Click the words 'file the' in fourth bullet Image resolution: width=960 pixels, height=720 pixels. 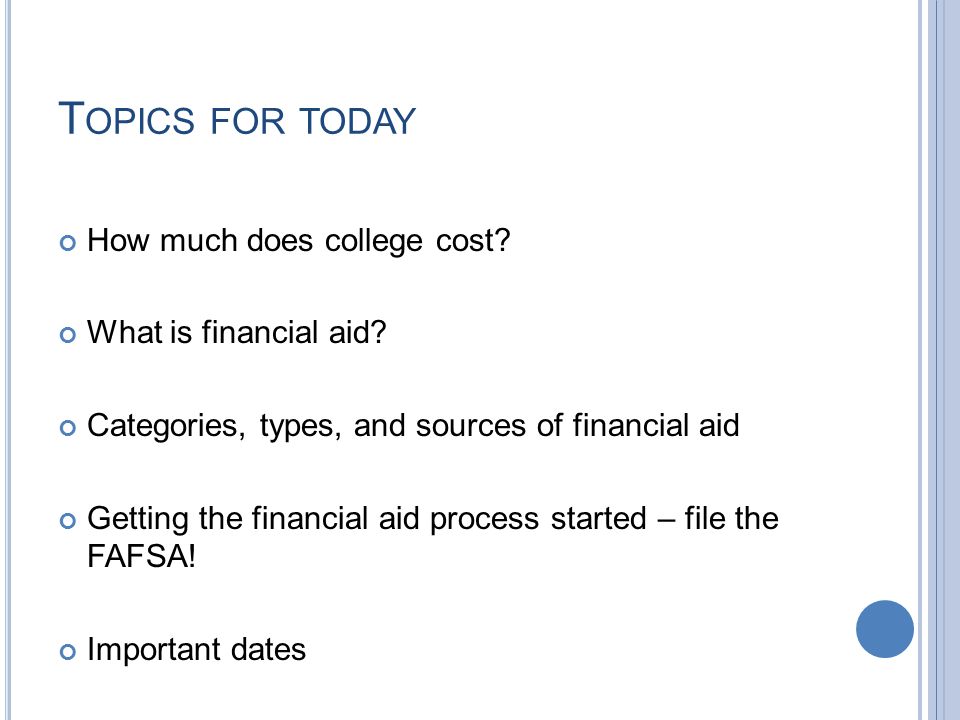pyautogui.click(x=732, y=518)
